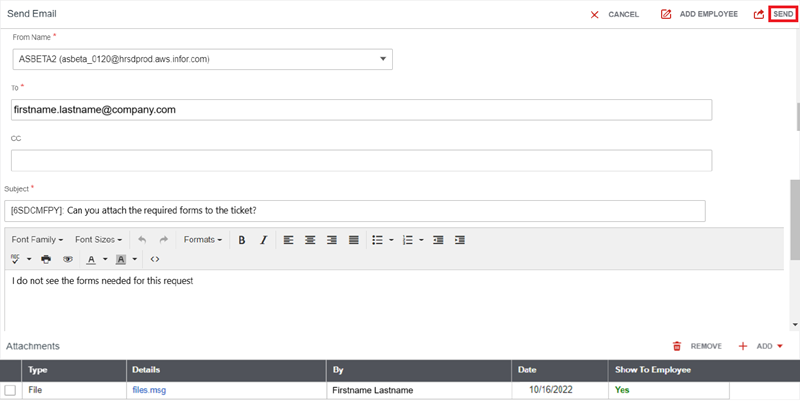Click editor scroll down arrow
800x401 pixels.
click(795, 324)
